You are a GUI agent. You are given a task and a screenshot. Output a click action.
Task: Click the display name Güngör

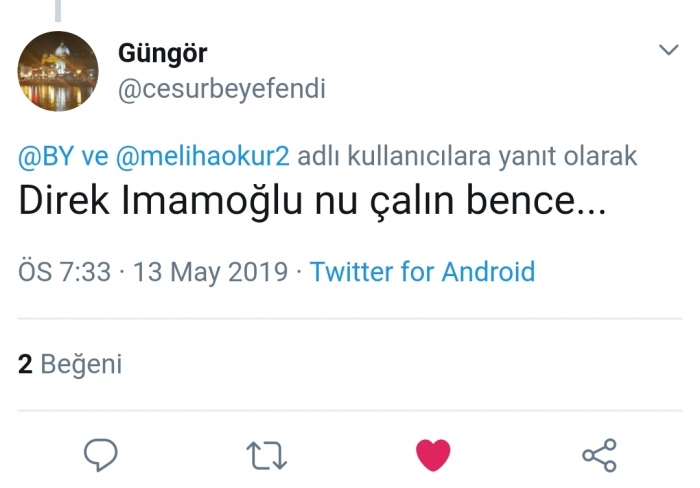[x=162, y=53]
